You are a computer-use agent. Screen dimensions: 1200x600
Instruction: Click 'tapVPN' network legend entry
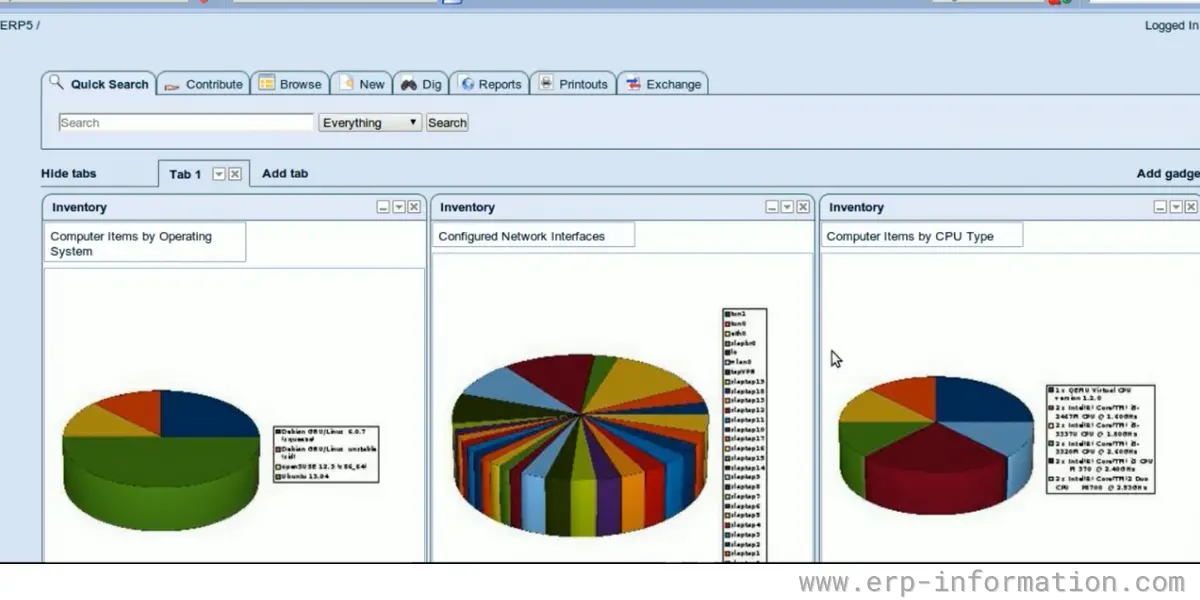pos(739,371)
